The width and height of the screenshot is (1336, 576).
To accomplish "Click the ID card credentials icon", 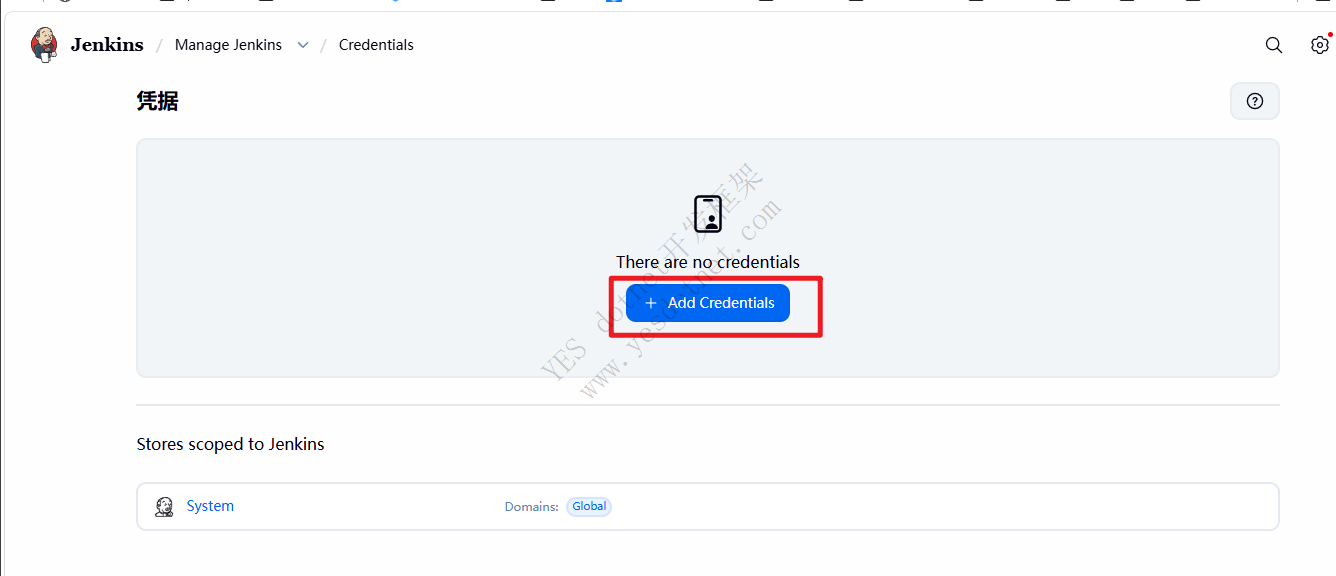I will pos(708,214).
